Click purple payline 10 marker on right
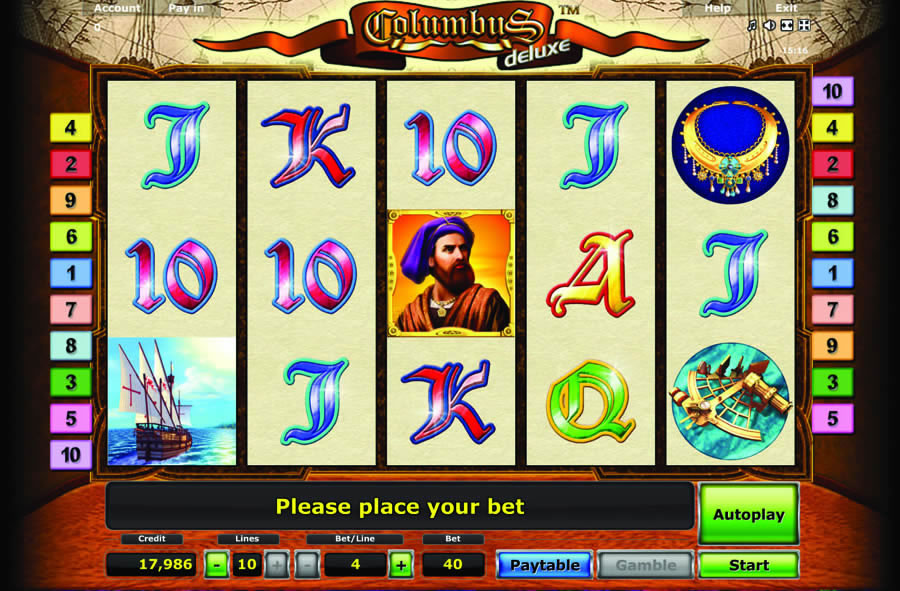This screenshot has width=900, height=591. 832,91
